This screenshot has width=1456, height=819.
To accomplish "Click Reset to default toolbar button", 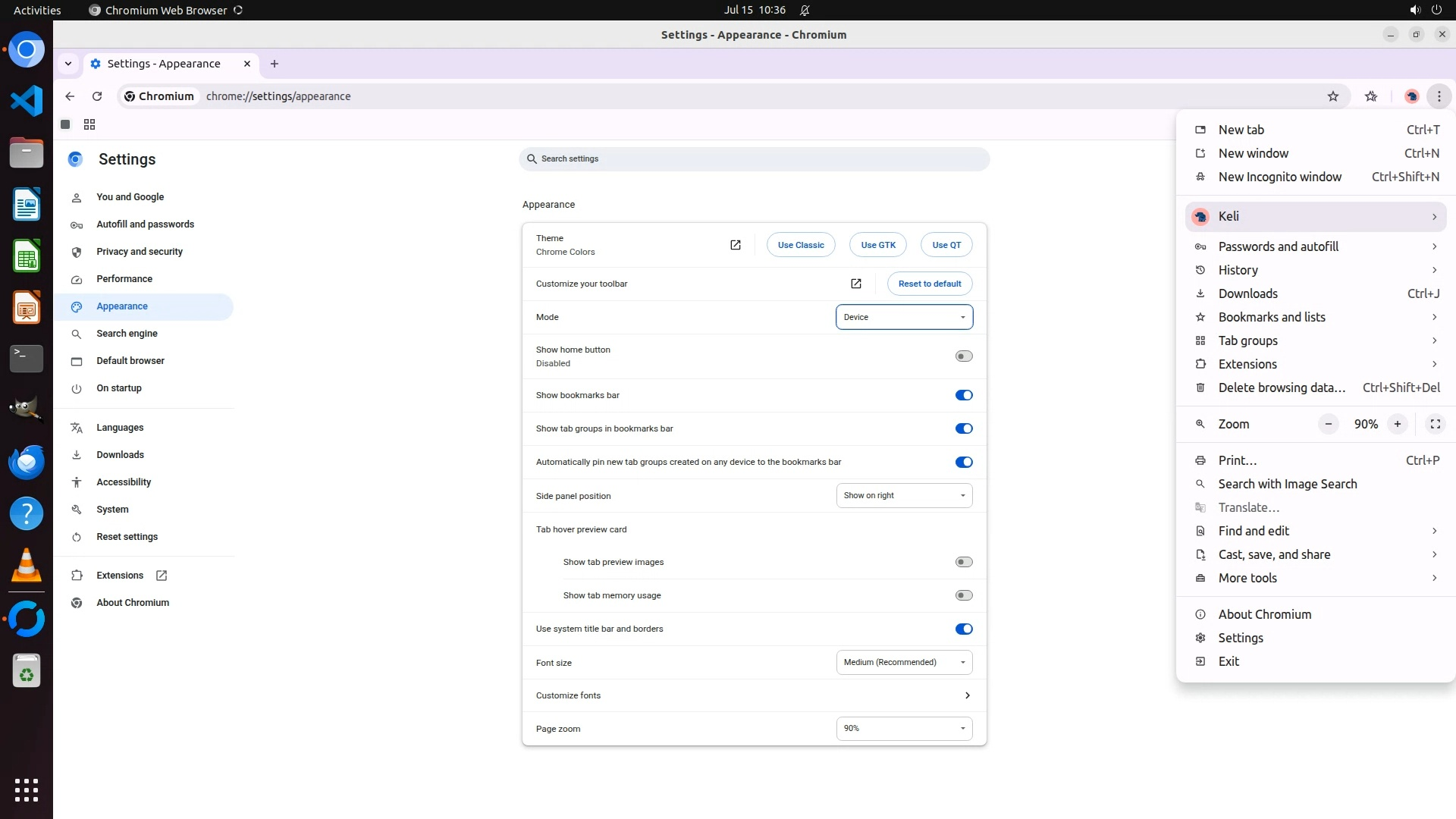I will [x=929, y=284].
